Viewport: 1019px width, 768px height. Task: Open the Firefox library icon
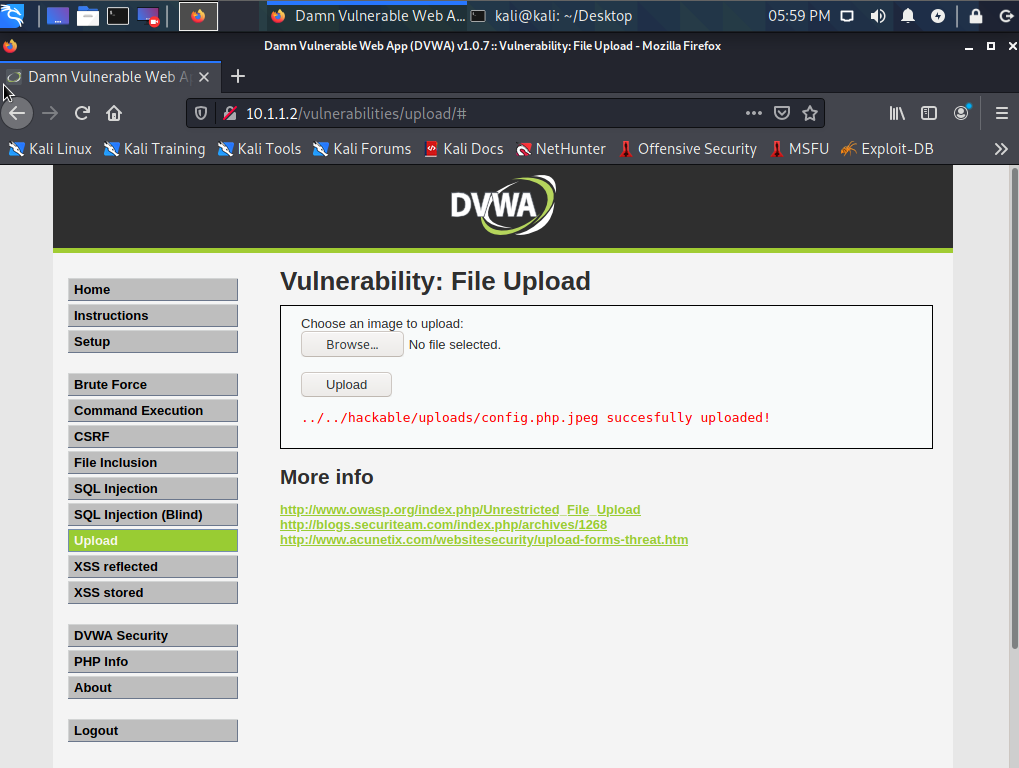897,113
